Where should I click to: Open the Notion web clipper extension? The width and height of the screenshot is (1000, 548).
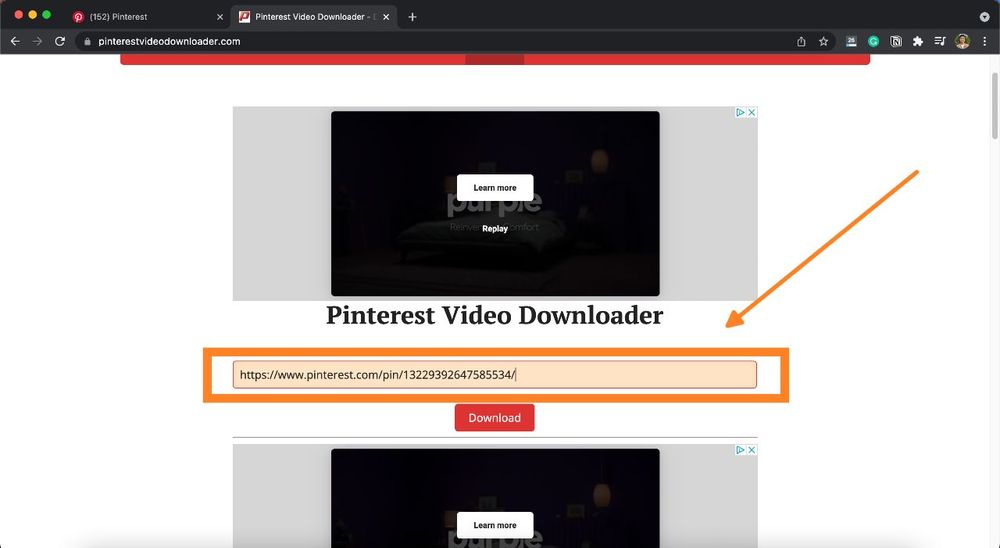(895, 41)
